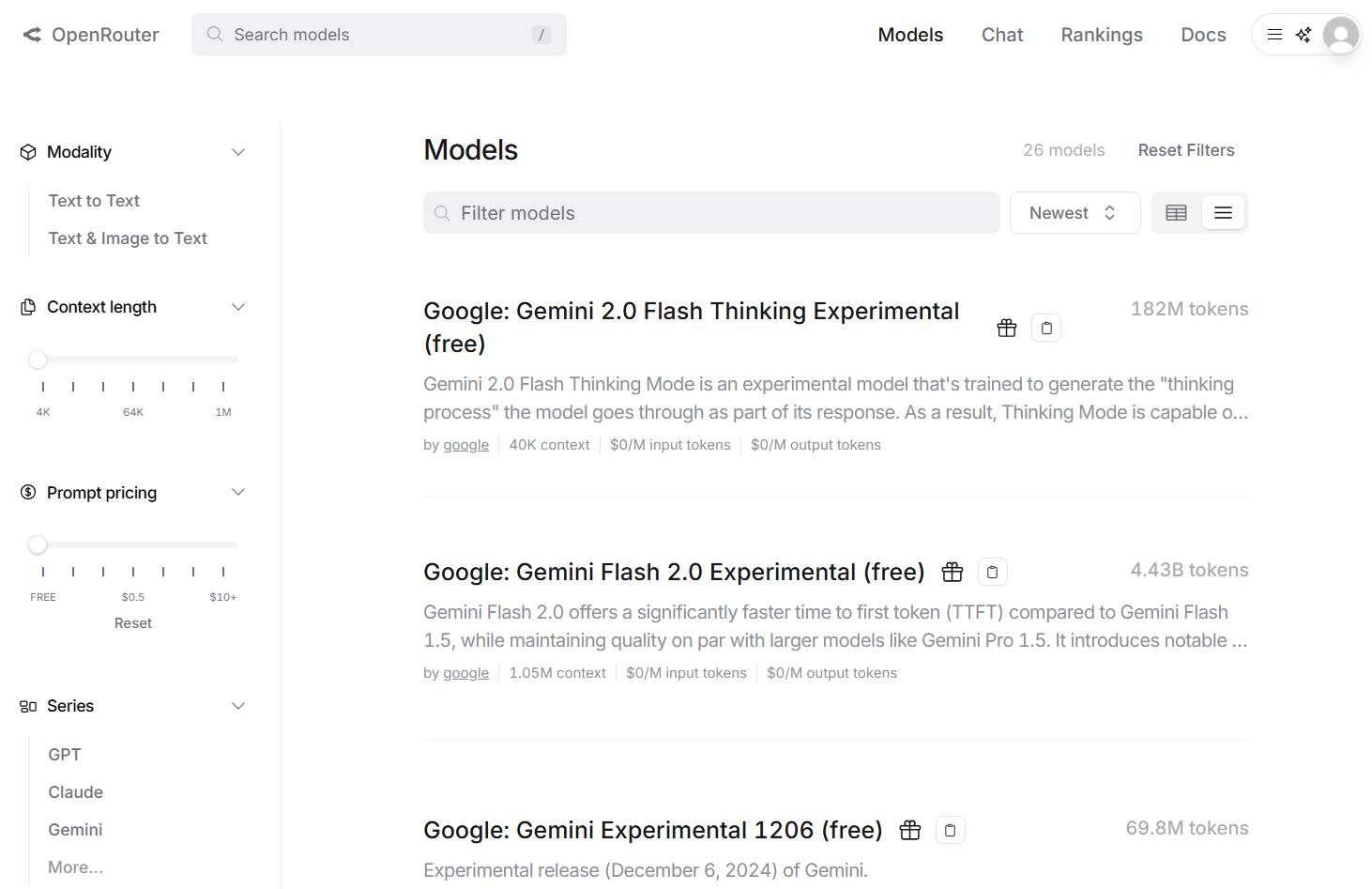The height and width of the screenshot is (889, 1372).
Task: Click the OpenRouter logo icon
Action: [x=32, y=35]
